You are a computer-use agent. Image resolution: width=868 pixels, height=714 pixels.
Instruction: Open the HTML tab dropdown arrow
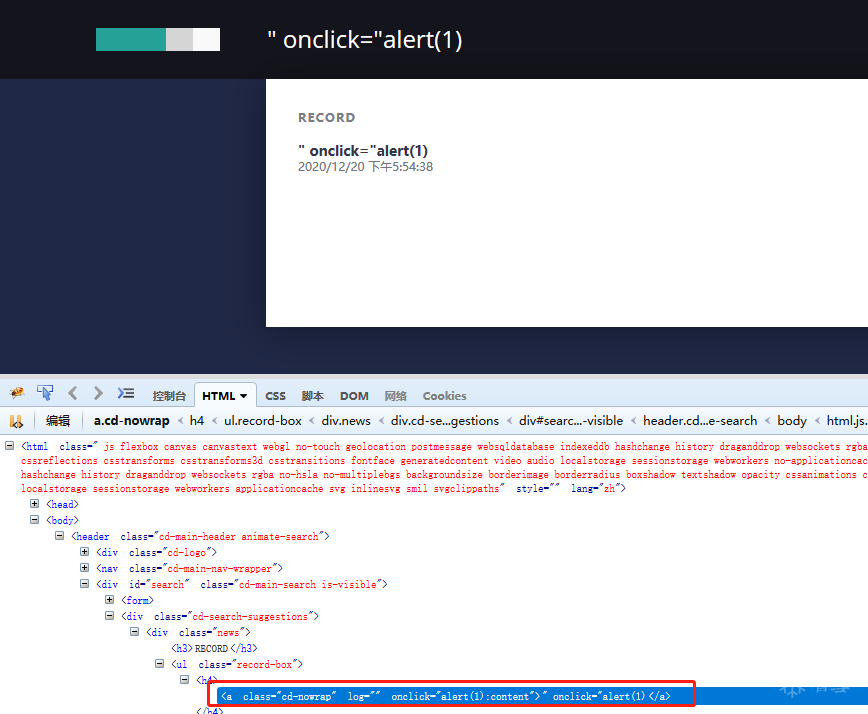pos(244,396)
